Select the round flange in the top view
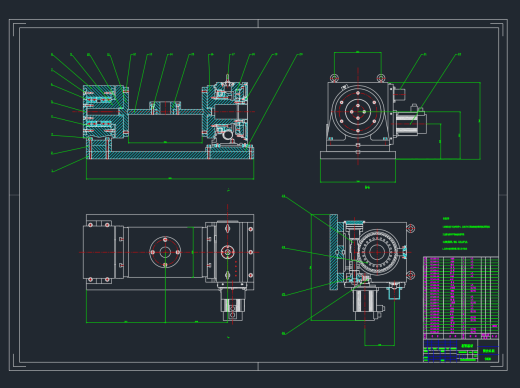 pyautogui.click(x=165, y=252)
